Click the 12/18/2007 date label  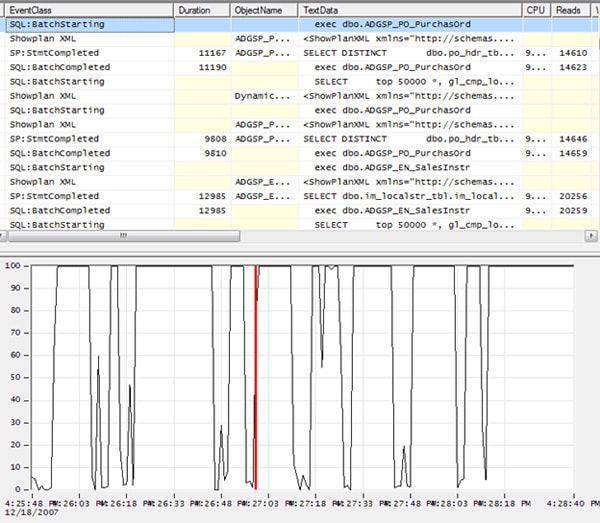(32, 512)
